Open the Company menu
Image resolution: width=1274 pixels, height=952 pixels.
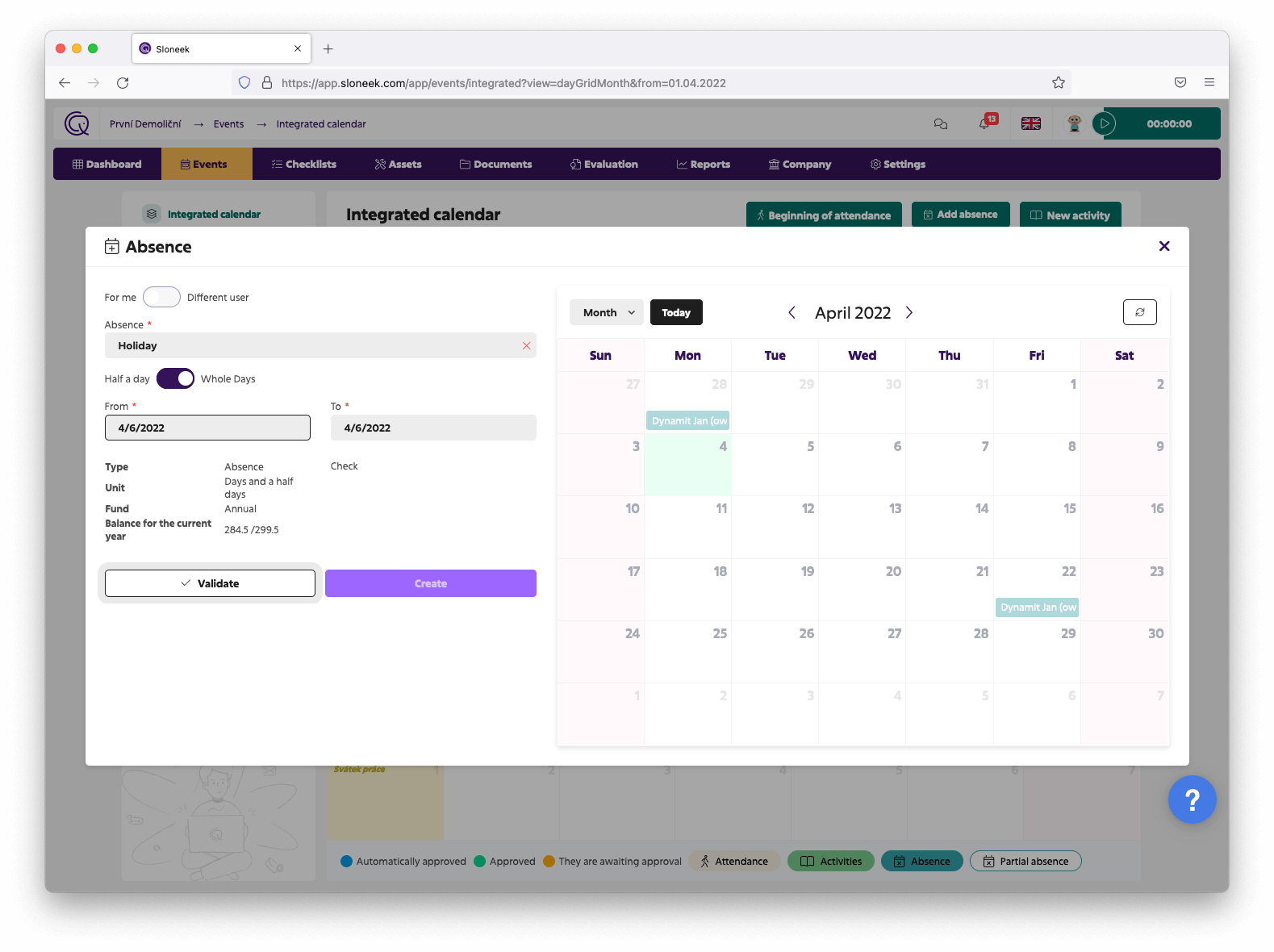tap(800, 164)
